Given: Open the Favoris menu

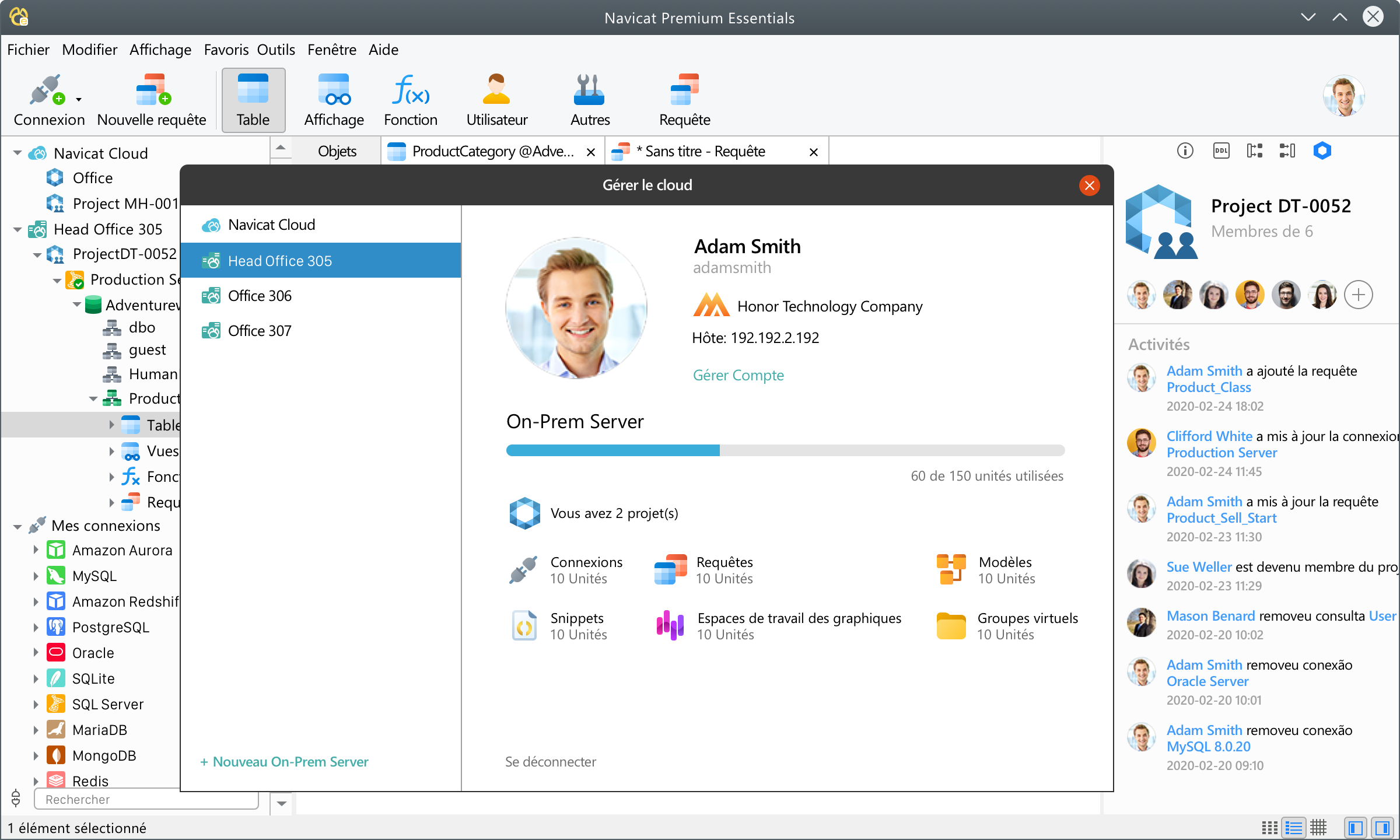Looking at the screenshot, I should coord(226,50).
